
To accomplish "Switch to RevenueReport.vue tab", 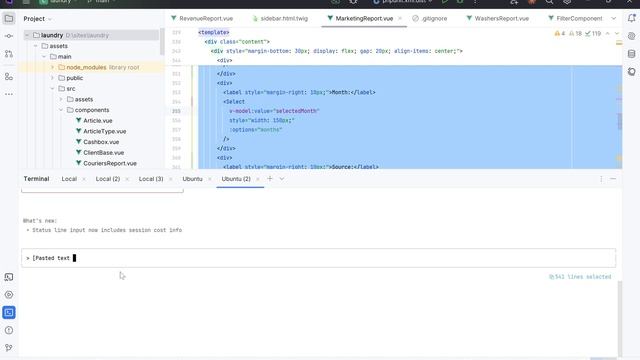I will (x=202, y=18).
